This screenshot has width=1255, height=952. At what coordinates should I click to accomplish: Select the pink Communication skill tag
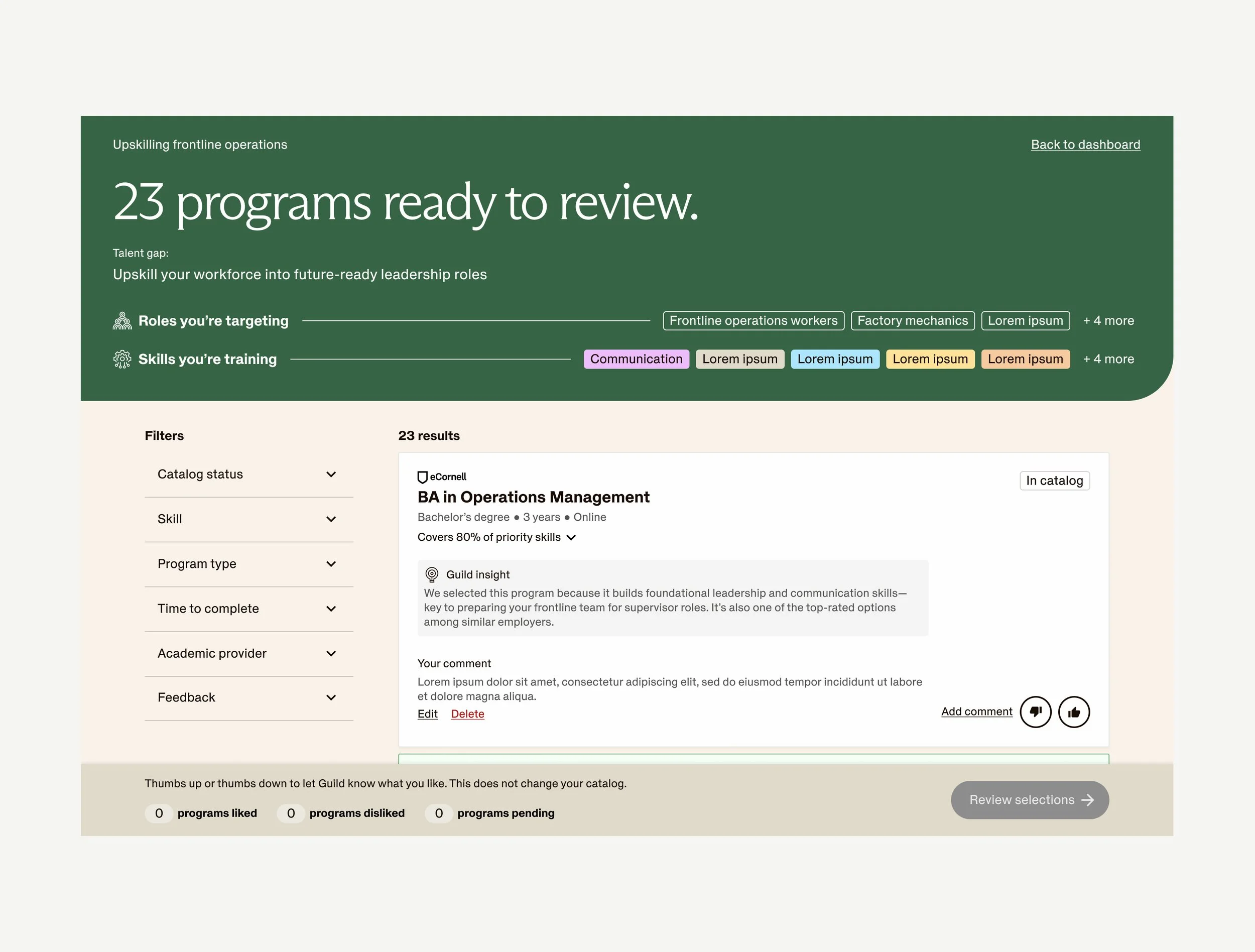[636, 359]
